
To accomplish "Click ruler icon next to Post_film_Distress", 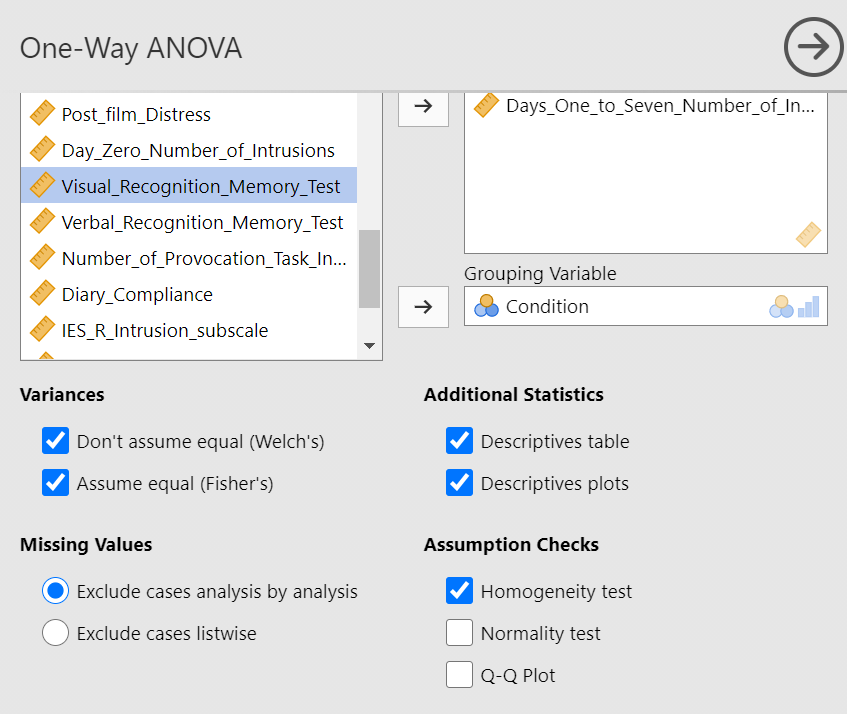I will pyautogui.click(x=42, y=113).
